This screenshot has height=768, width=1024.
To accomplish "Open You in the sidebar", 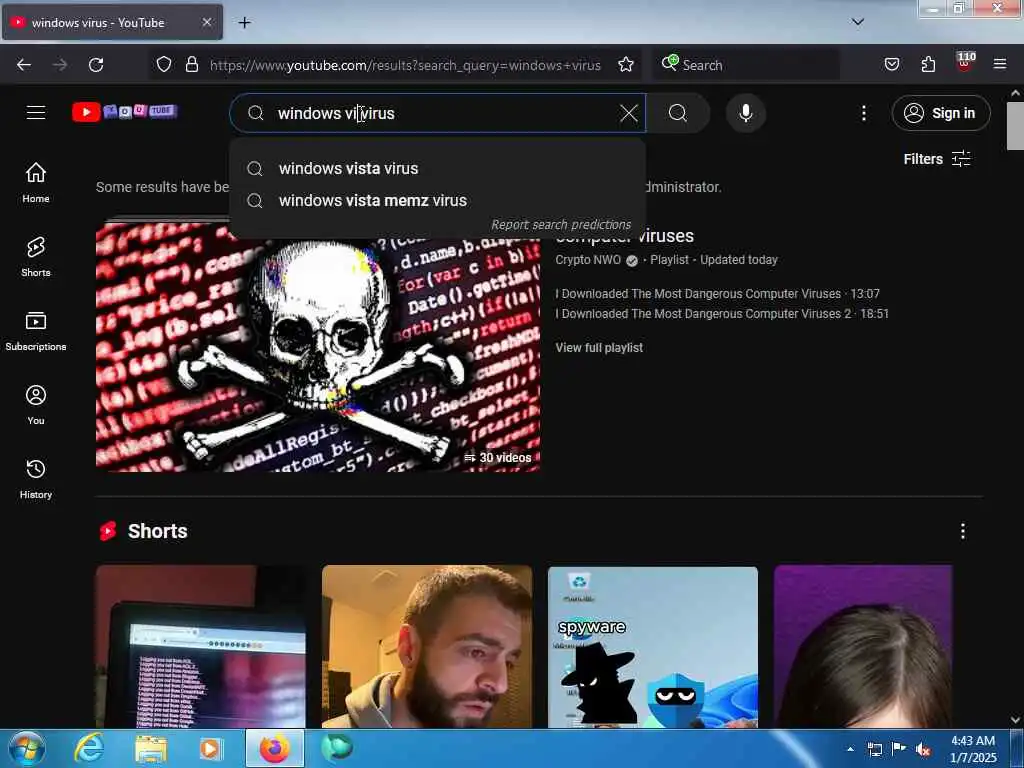I will 36,405.
